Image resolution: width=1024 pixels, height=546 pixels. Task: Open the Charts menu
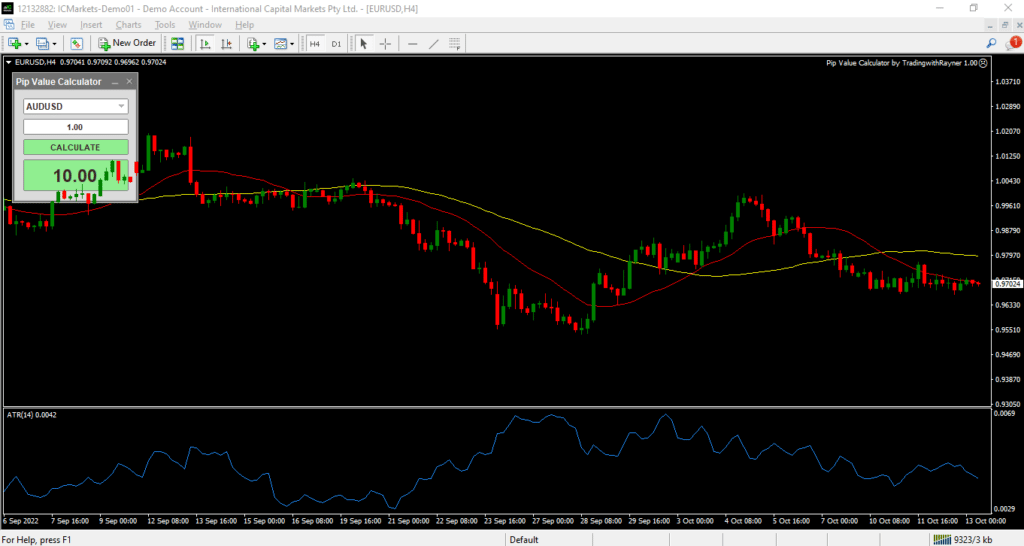click(128, 24)
